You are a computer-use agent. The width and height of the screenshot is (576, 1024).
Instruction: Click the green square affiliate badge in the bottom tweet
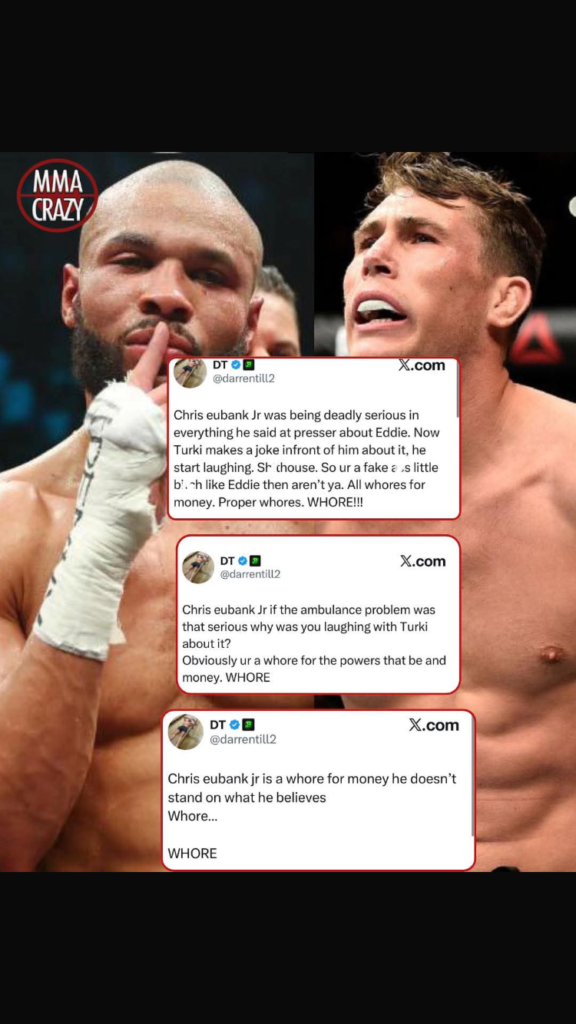(248, 724)
